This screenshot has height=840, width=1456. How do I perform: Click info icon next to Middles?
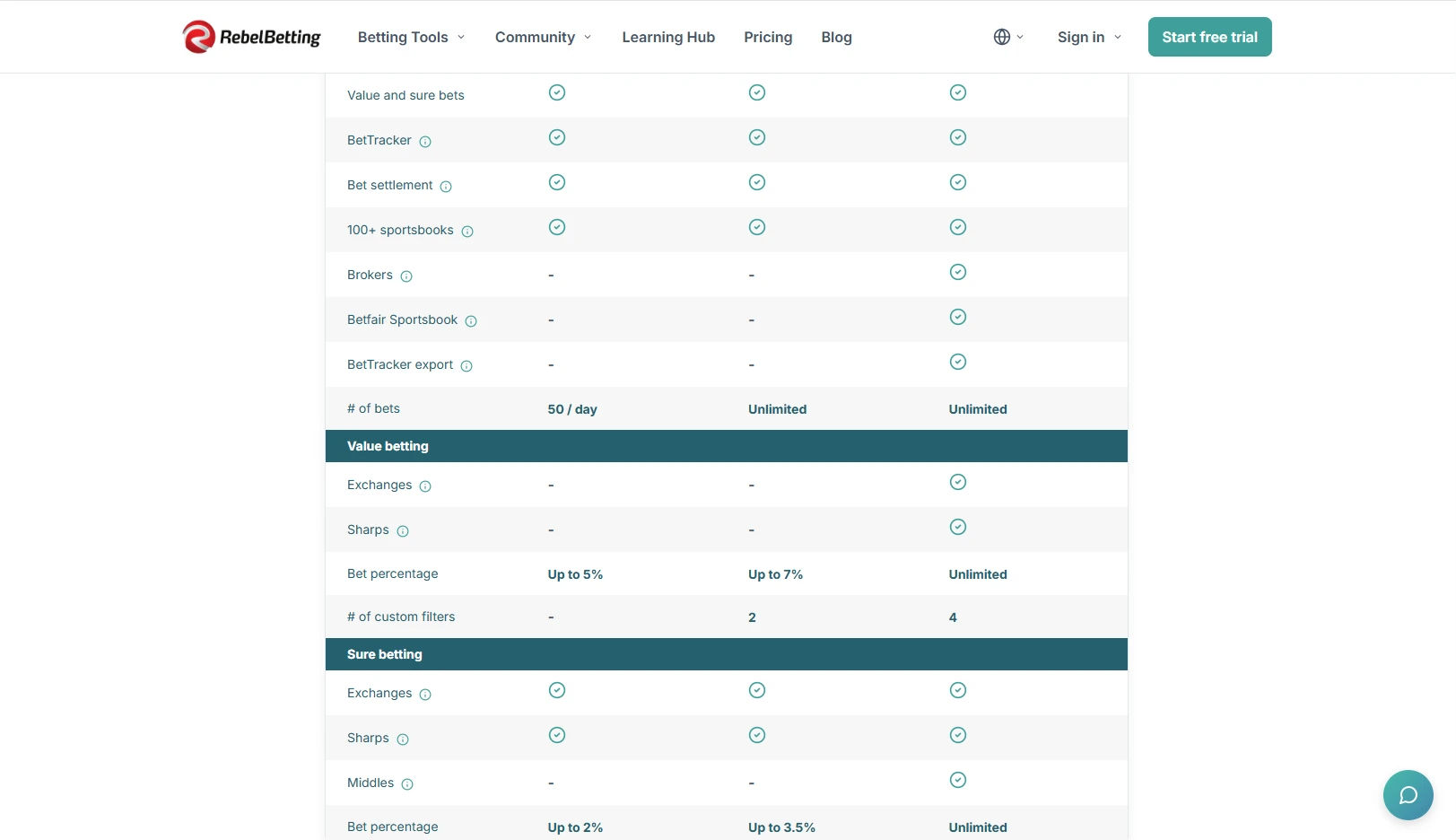point(407,784)
